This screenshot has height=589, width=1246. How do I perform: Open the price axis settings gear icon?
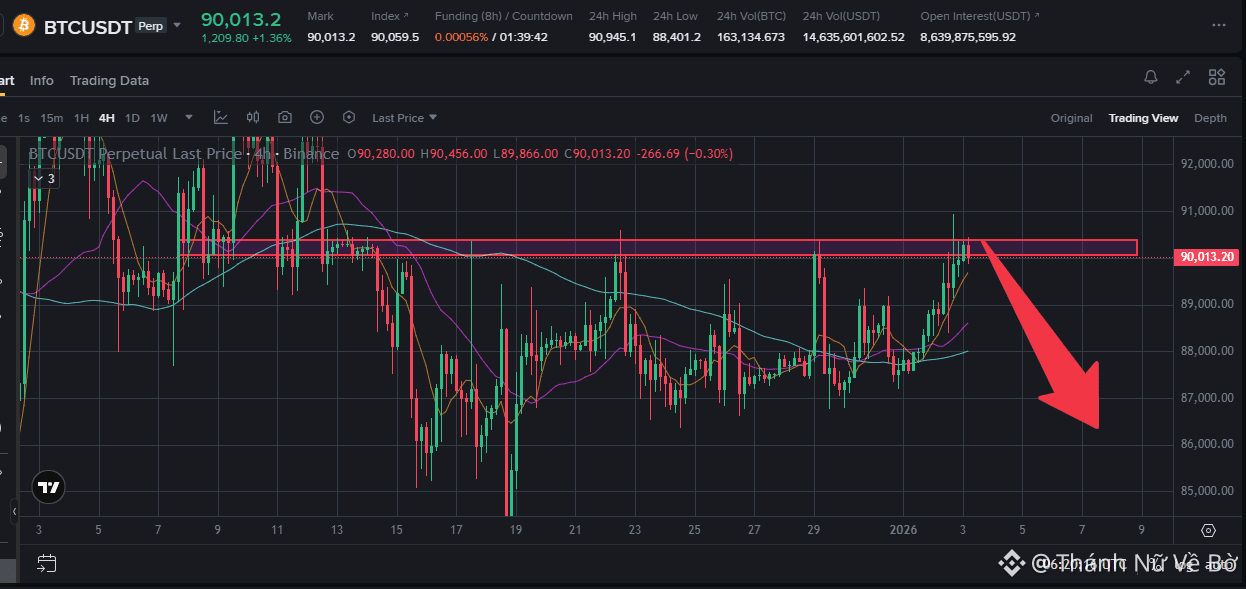click(1208, 530)
